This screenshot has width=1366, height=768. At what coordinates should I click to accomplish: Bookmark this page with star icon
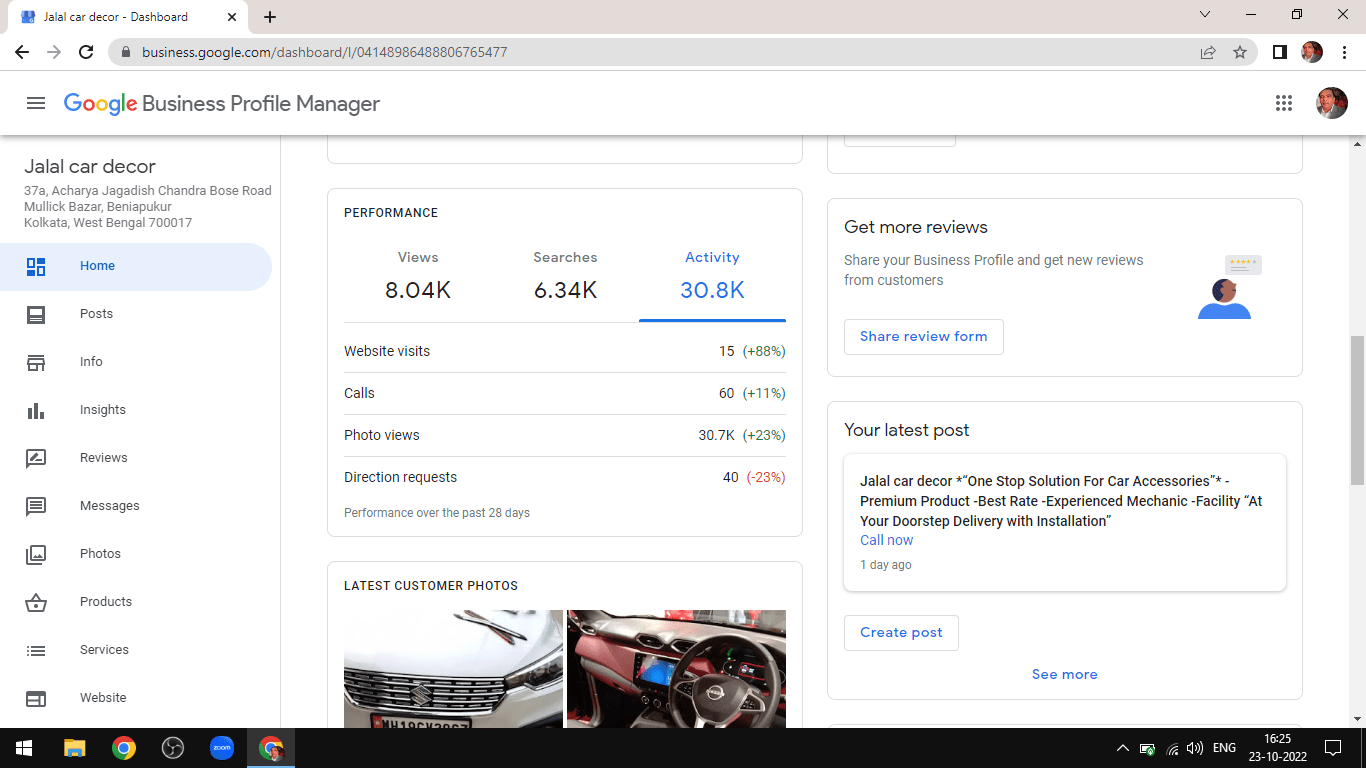click(x=1240, y=52)
